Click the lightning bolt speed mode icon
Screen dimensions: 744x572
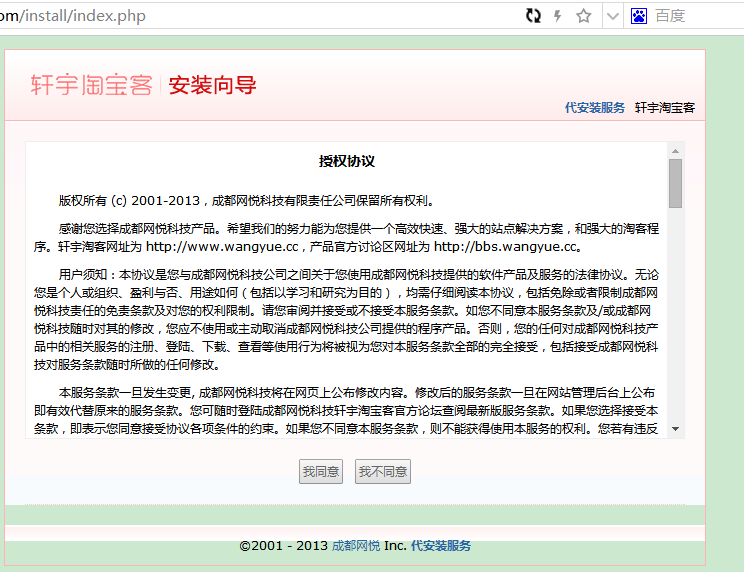(x=558, y=16)
